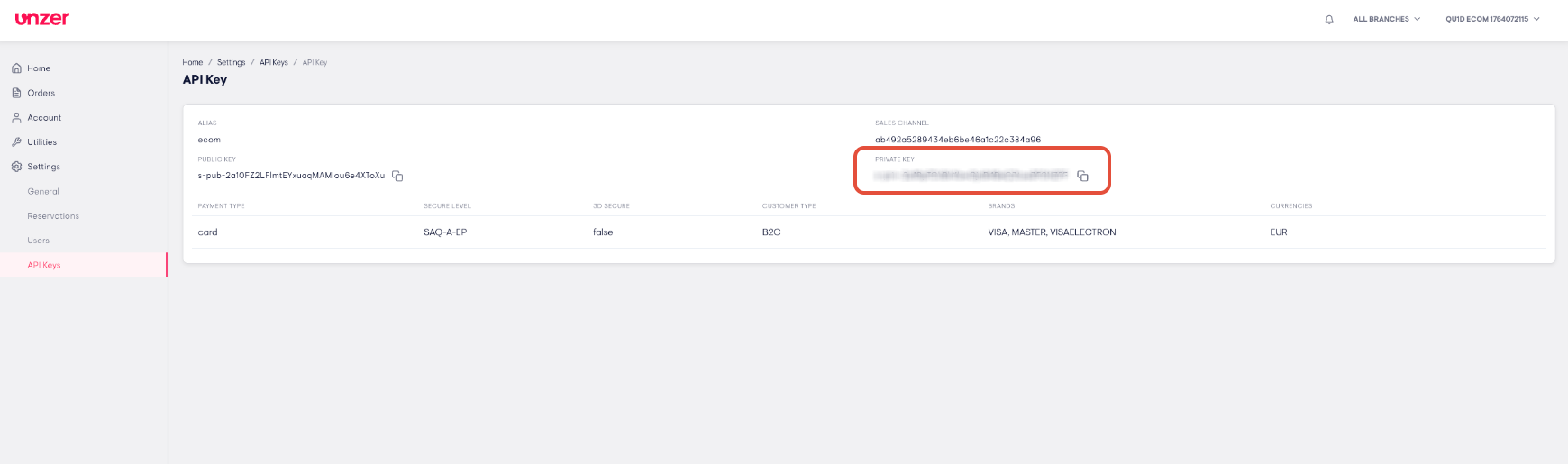Click the Private Key field label
This screenshot has height=464, width=1568.
pyautogui.click(x=895, y=159)
